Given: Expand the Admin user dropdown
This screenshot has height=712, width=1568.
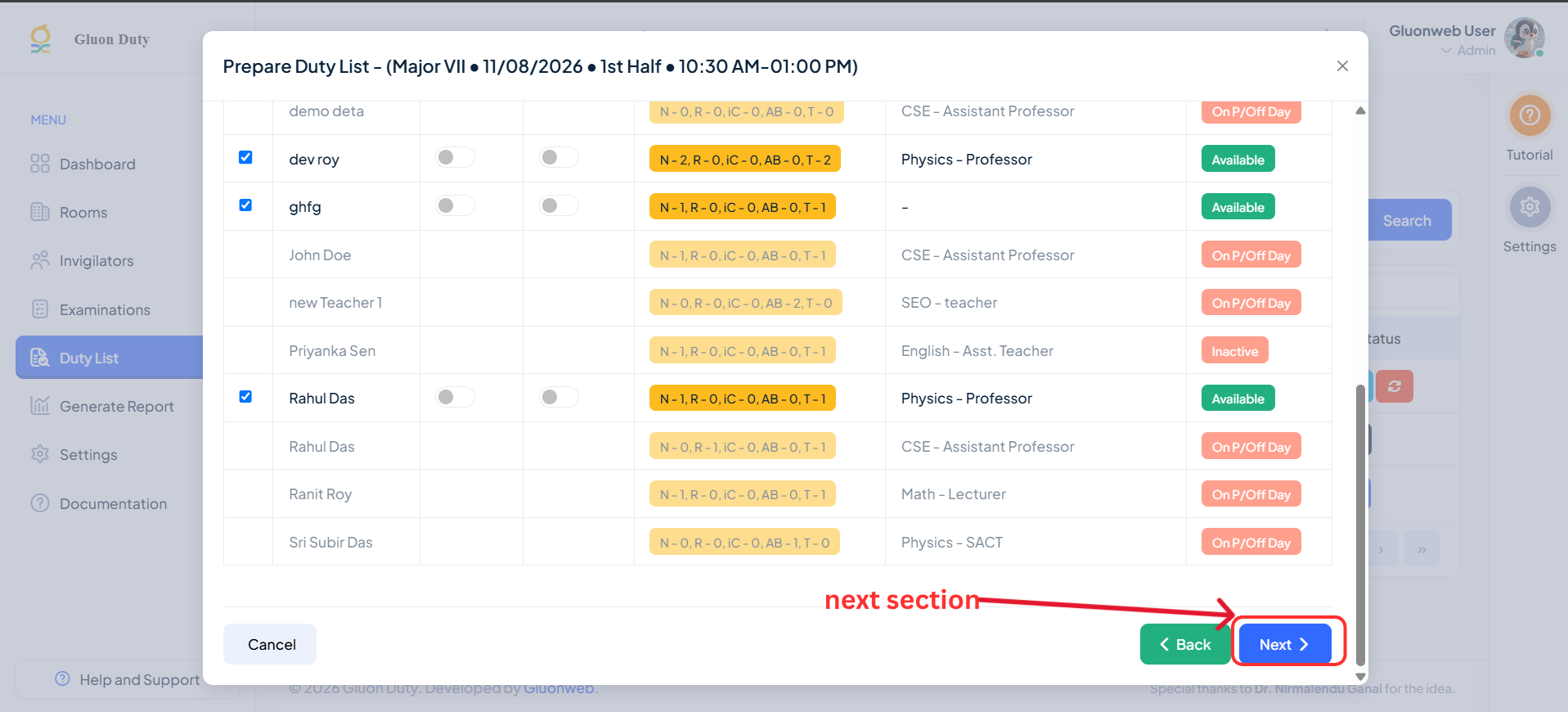Looking at the screenshot, I should coord(1467,51).
